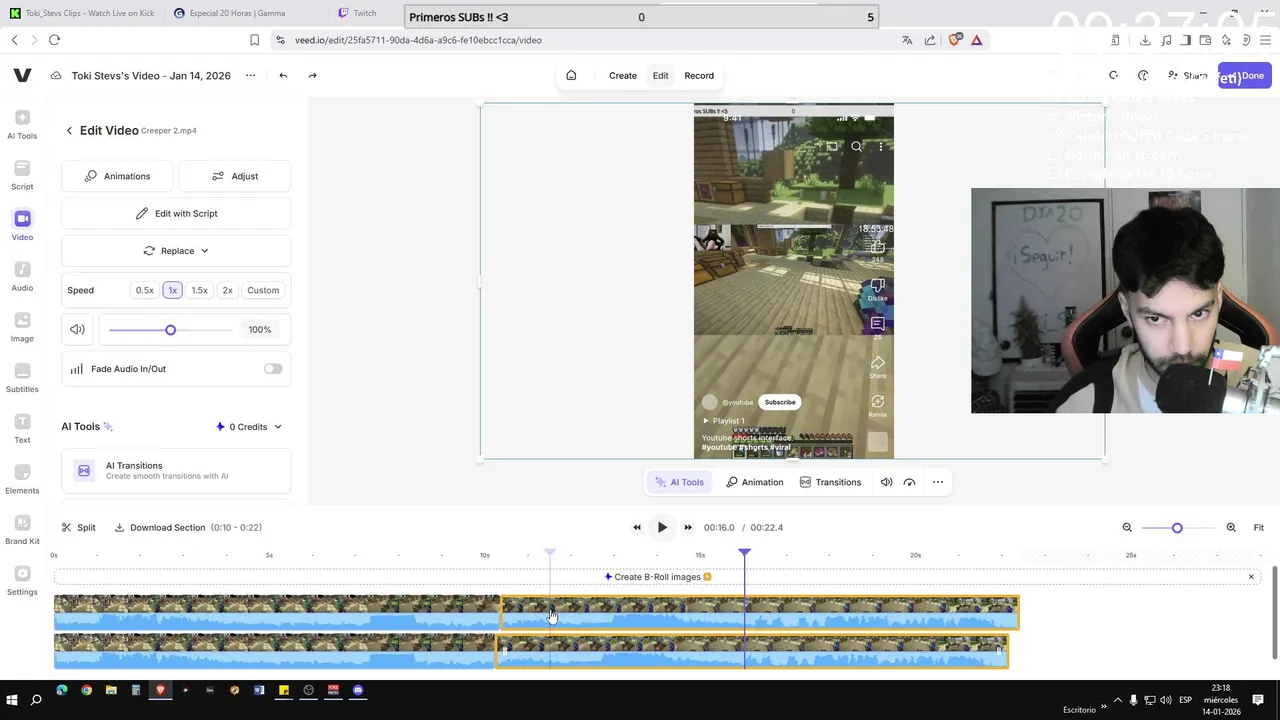The width and height of the screenshot is (1280, 720).
Task: Open the Audio sidebar panel
Action: [x=22, y=277]
